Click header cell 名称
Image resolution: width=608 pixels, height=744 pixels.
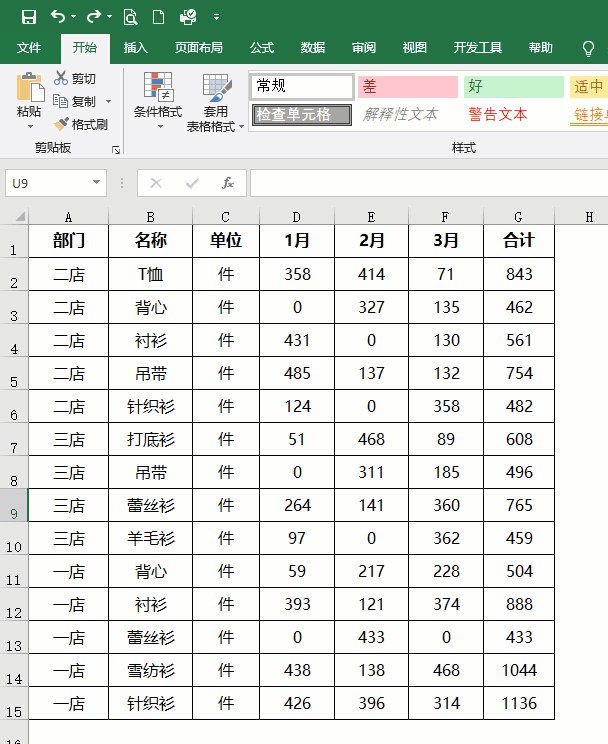click(x=150, y=241)
